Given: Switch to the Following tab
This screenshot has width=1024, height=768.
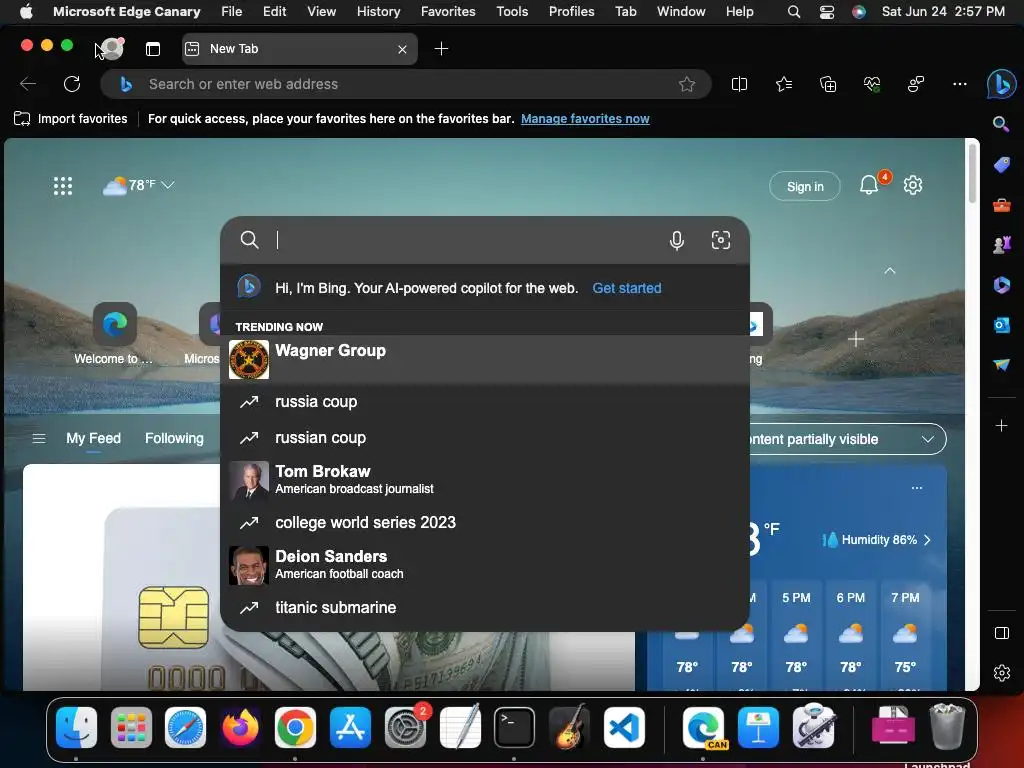Looking at the screenshot, I should pos(174,438).
